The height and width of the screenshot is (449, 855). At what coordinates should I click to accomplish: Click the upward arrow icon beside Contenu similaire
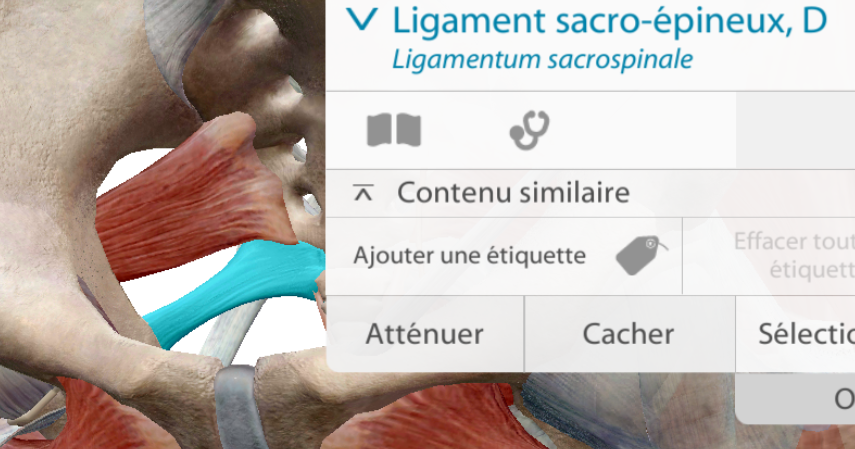coord(363,193)
